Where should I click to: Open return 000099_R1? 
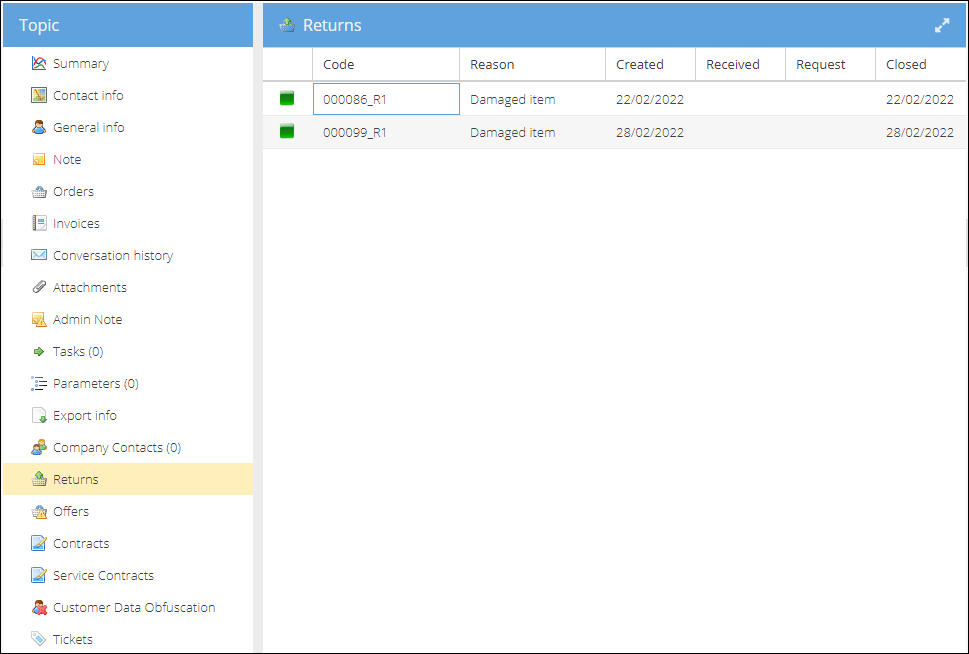click(355, 132)
